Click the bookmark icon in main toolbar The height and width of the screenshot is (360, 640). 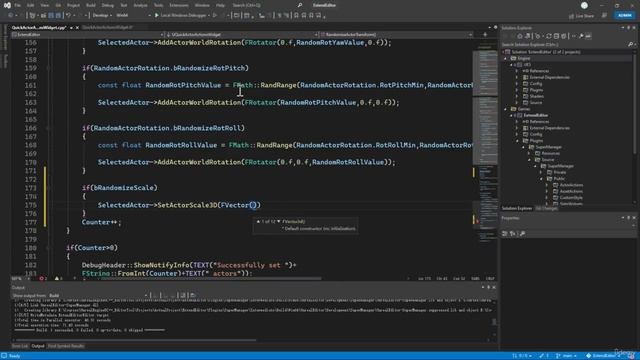point(296,15)
